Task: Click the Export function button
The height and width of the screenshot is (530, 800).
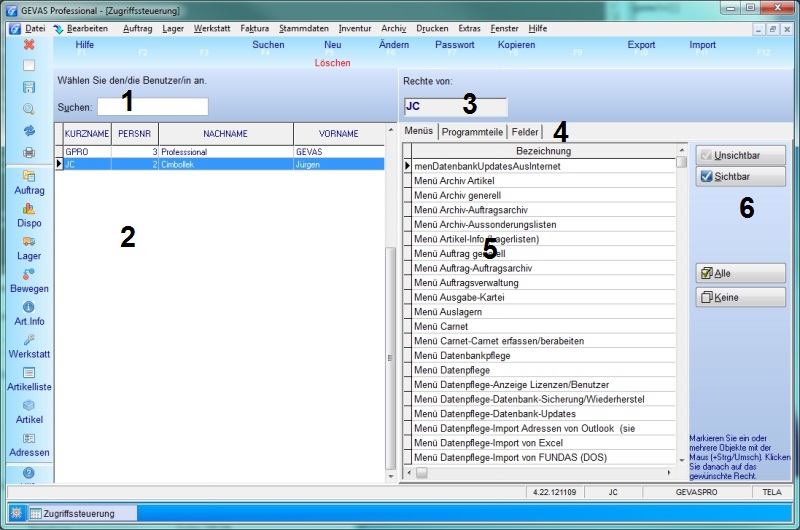Action: (641, 45)
